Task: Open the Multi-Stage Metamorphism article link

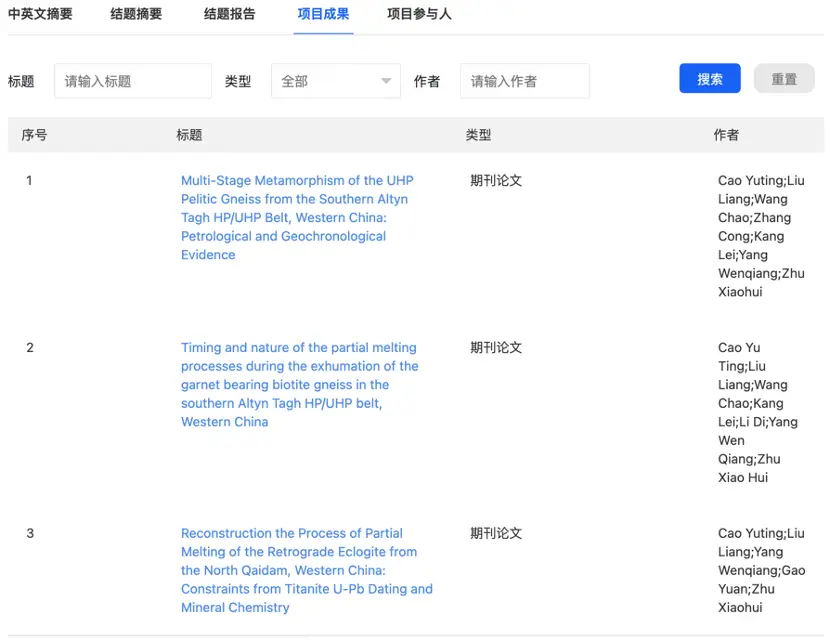Action: [294, 217]
